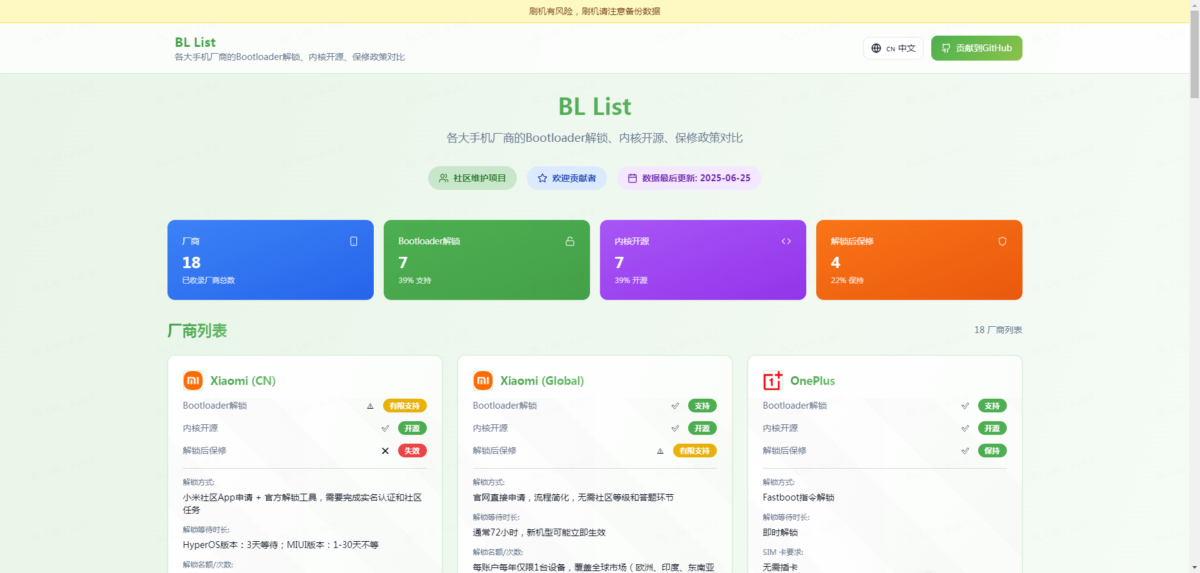Open the CN 中文 language selector
Screen dimensions: 1200x573
[893, 48]
